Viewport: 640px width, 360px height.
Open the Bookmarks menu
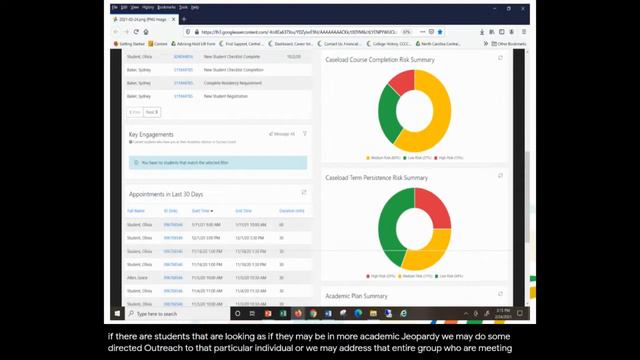click(167, 7)
